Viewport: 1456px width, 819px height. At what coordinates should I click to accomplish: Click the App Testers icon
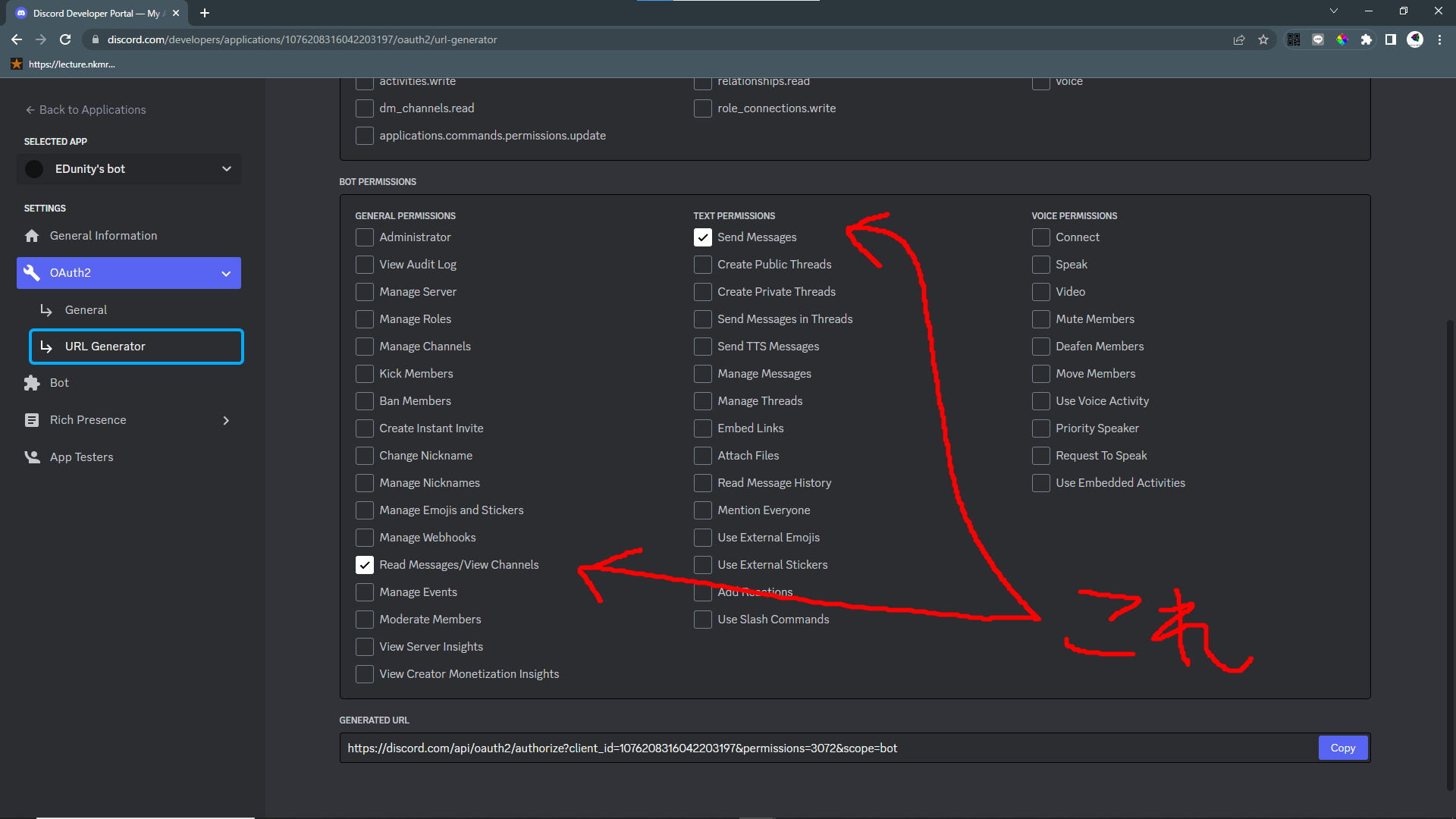pyautogui.click(x=32, y=457)
